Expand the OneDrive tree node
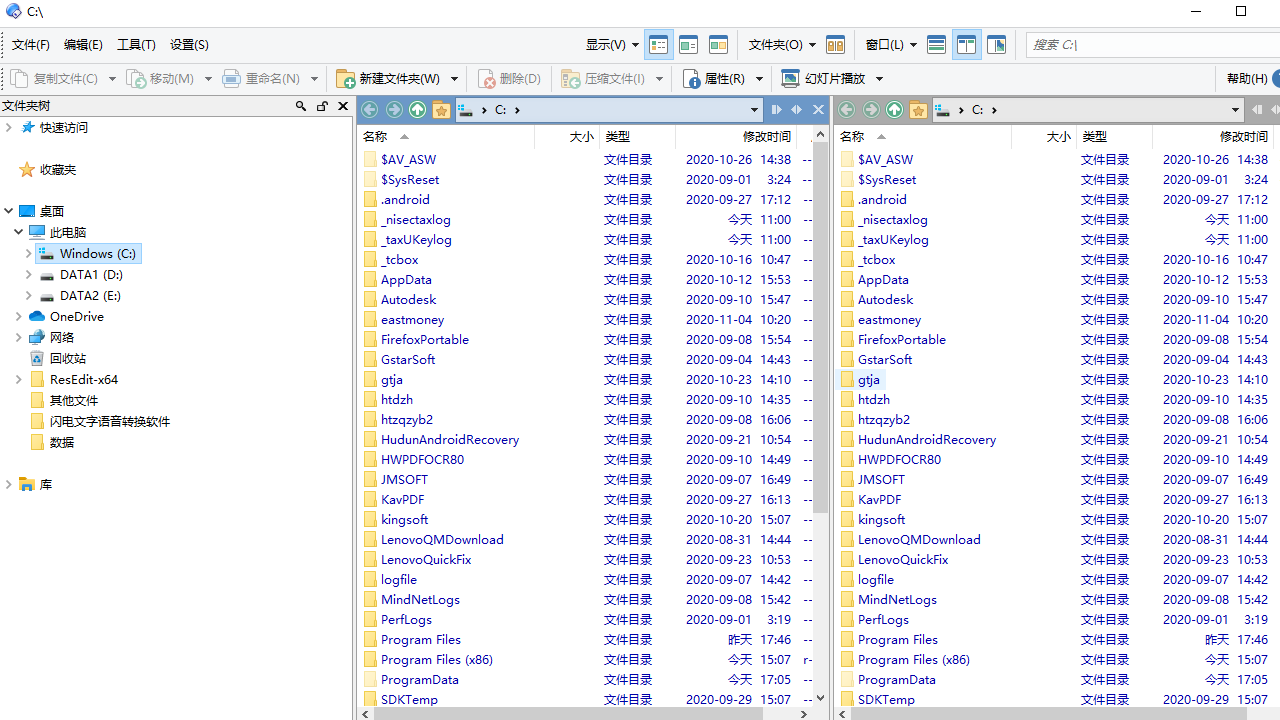This screenshot has width=1280, height=720. pos(19,317)
